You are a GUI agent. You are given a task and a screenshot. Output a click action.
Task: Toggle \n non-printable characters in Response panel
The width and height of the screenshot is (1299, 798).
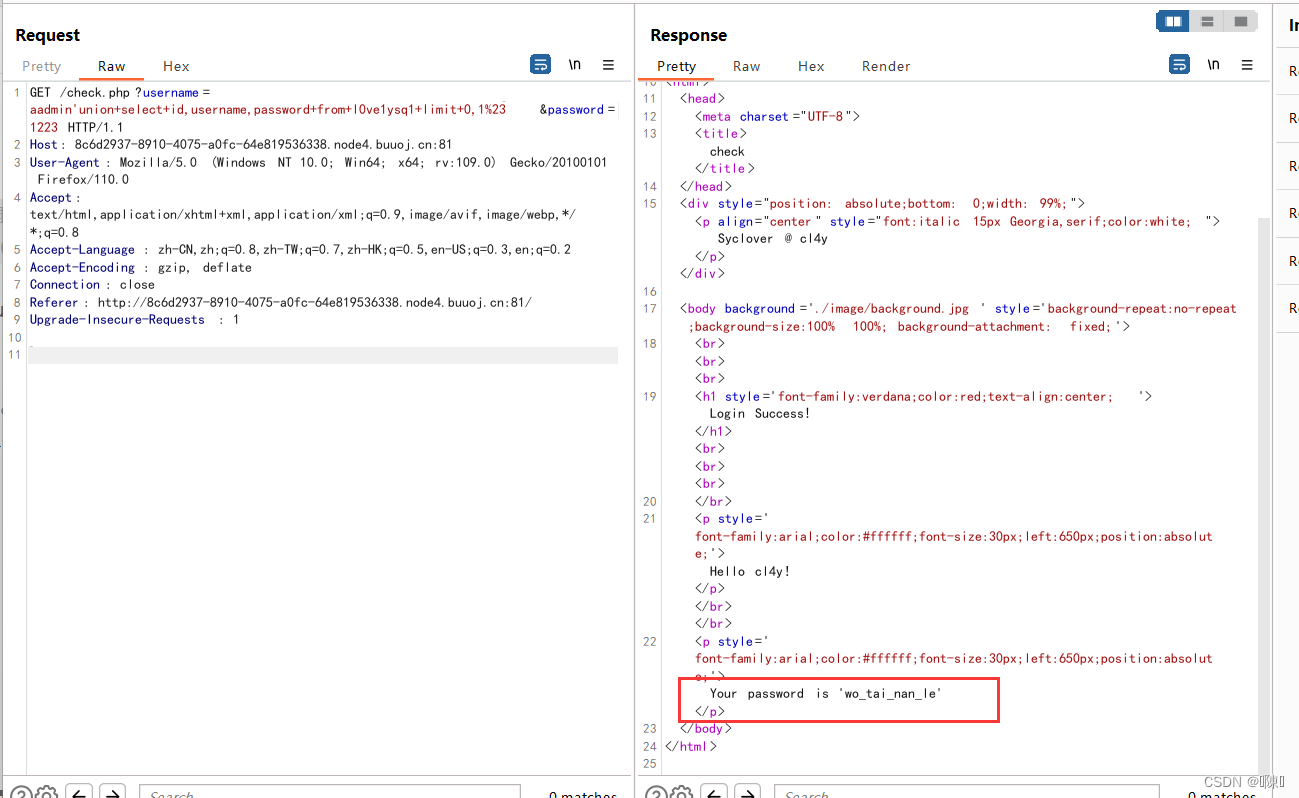click(x=1214, y=65)
